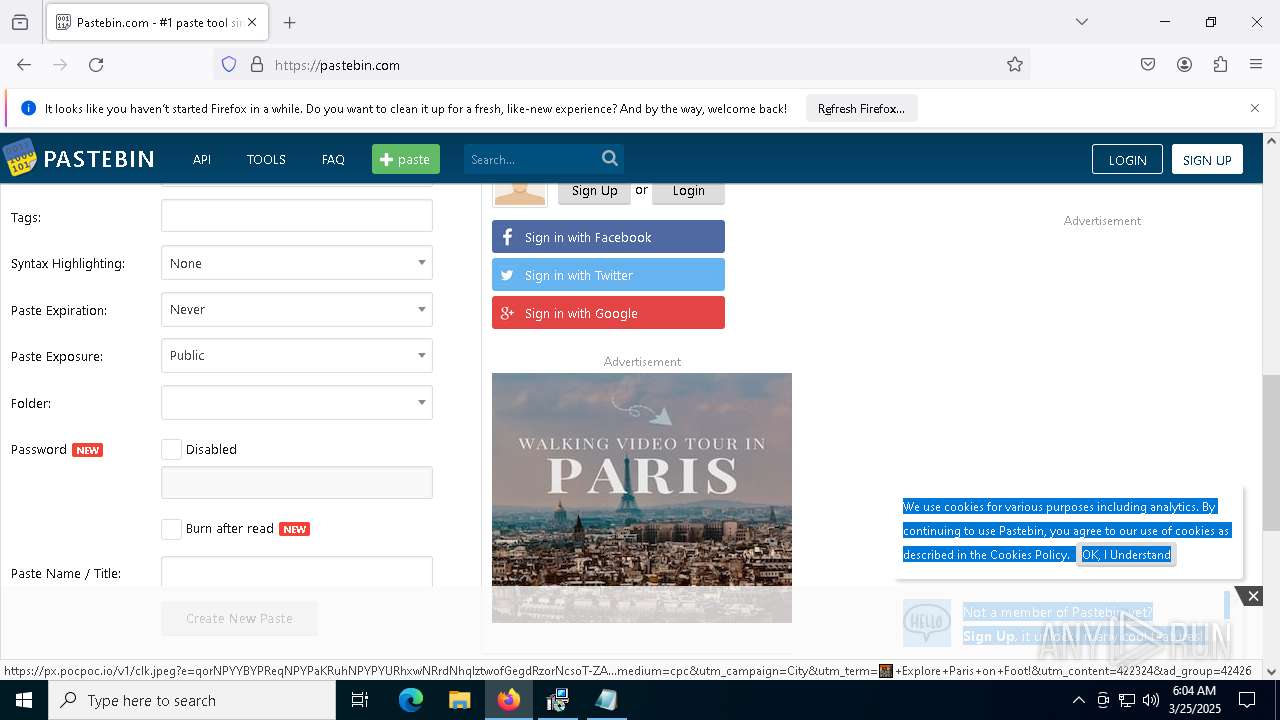Click Create New Paste button

click(x=239, y=618)
